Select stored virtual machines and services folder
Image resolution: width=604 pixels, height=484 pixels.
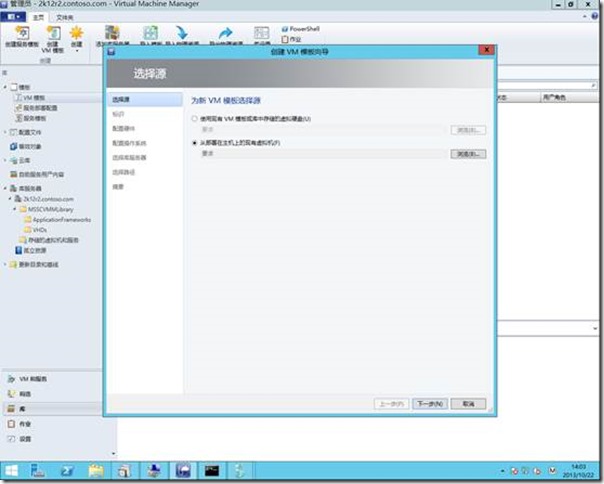(x=49, y=240)
